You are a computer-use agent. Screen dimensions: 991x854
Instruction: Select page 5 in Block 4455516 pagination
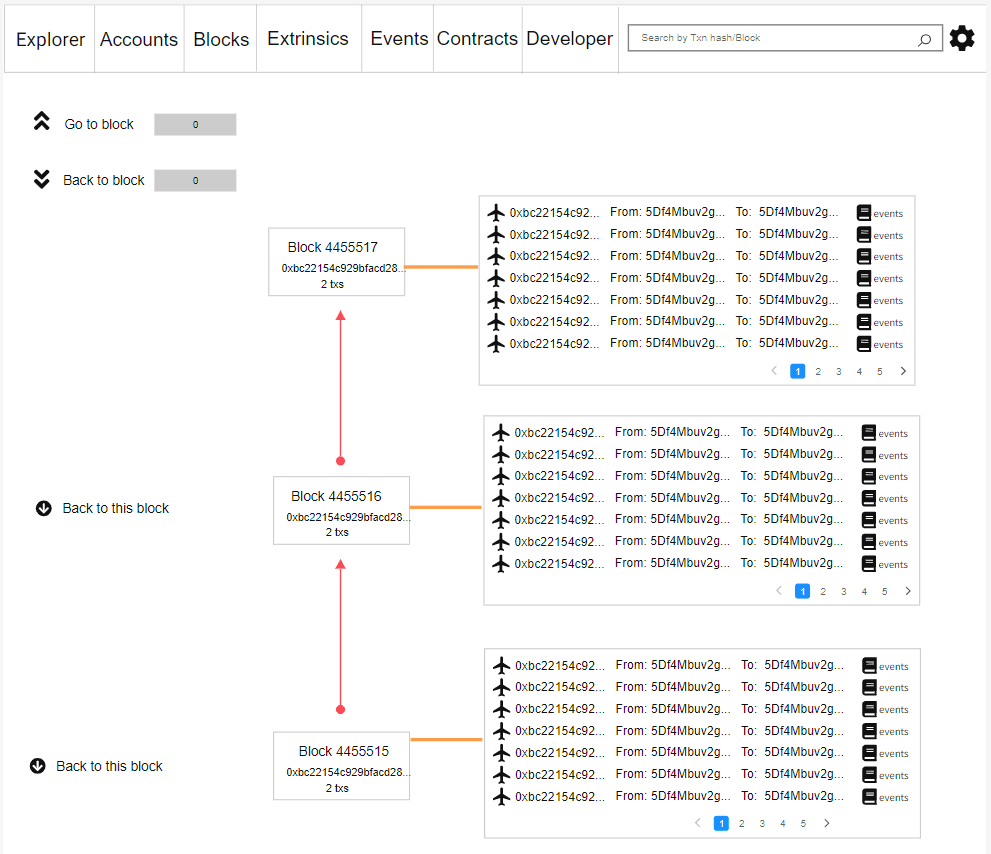tap(884, 591)
